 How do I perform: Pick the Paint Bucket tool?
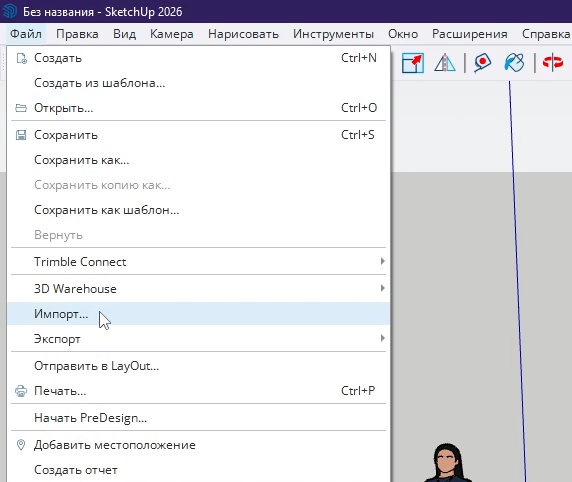514,63
